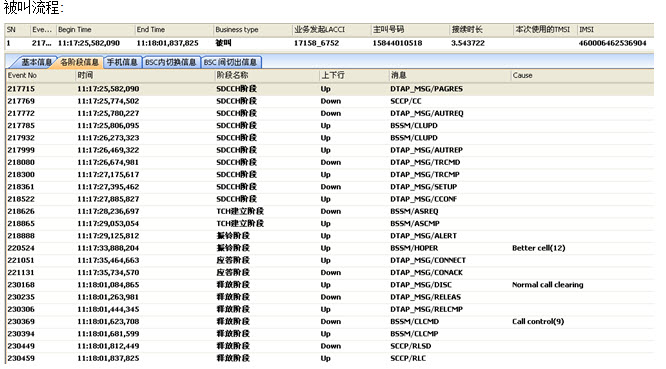Screen dimensions: 666x369
Task: Sort by the Event No column header
Action: click(x=40, y=75)
